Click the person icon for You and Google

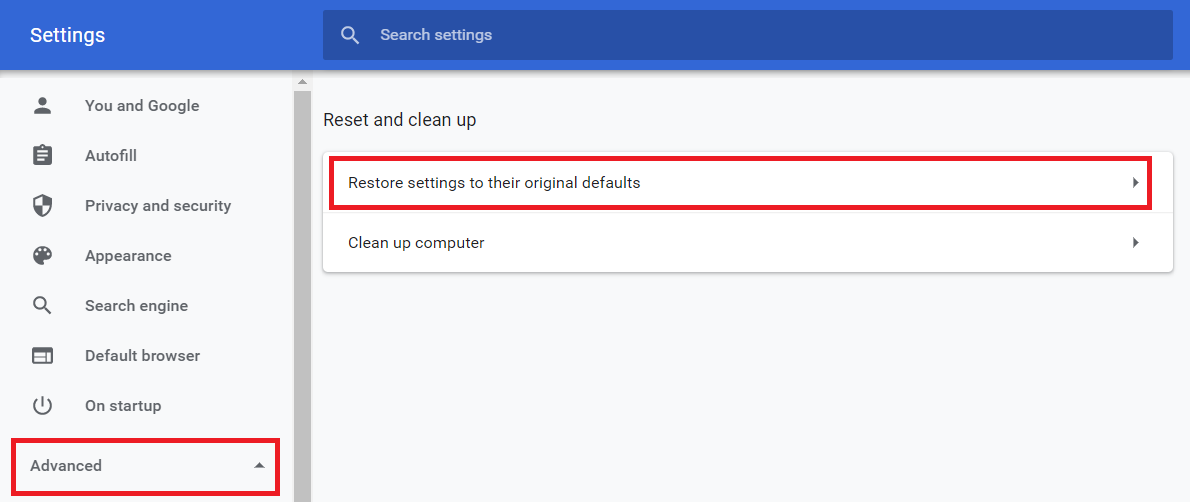(x=42, y=105)
